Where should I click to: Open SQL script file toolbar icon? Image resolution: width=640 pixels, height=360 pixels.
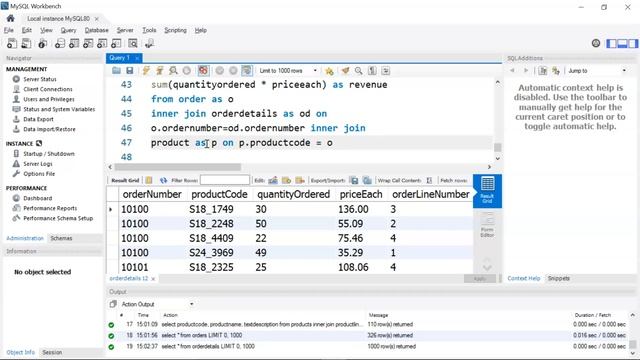pos(26,43)
